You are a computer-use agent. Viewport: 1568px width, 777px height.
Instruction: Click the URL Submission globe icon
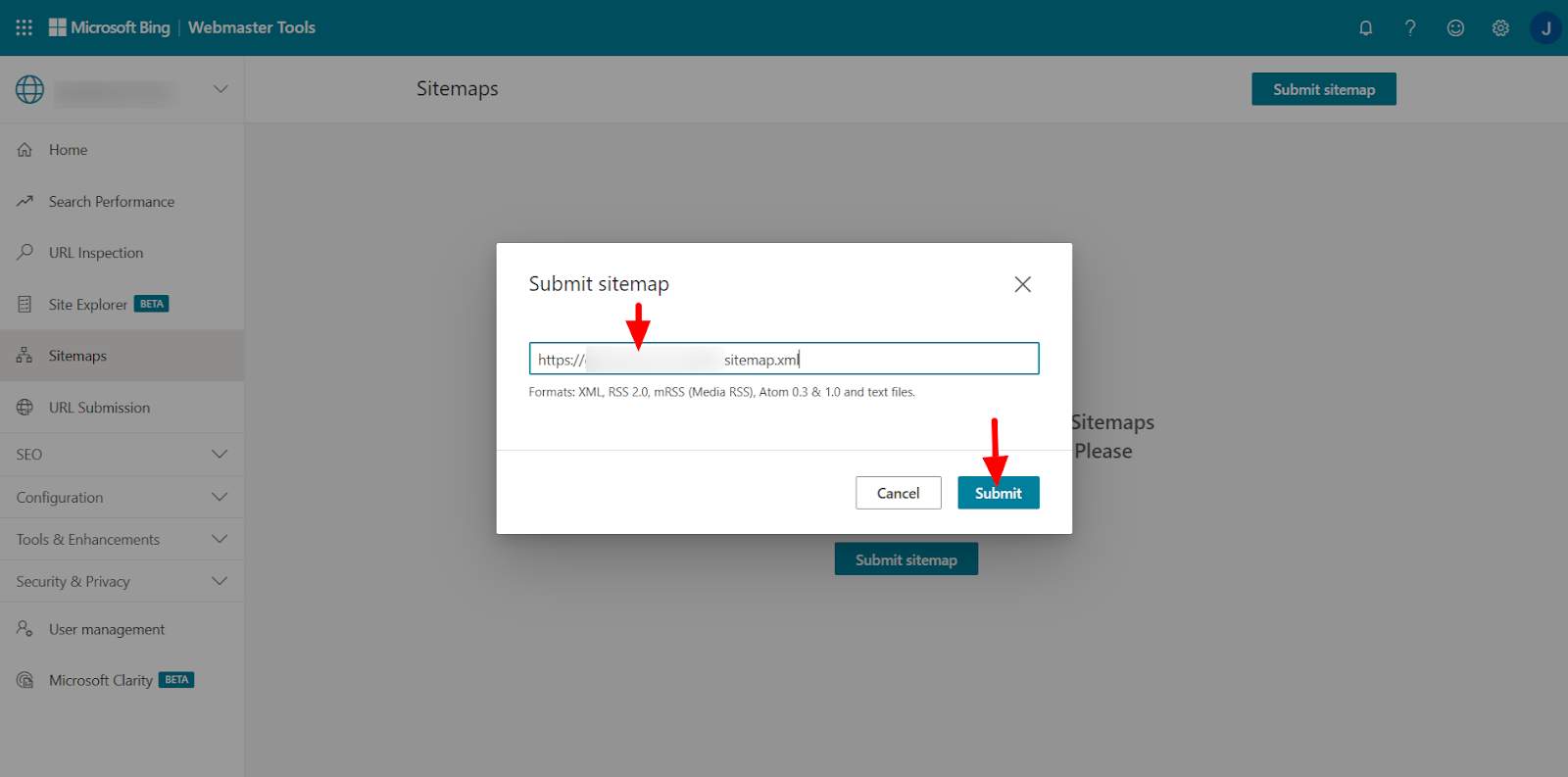point(24,407)
